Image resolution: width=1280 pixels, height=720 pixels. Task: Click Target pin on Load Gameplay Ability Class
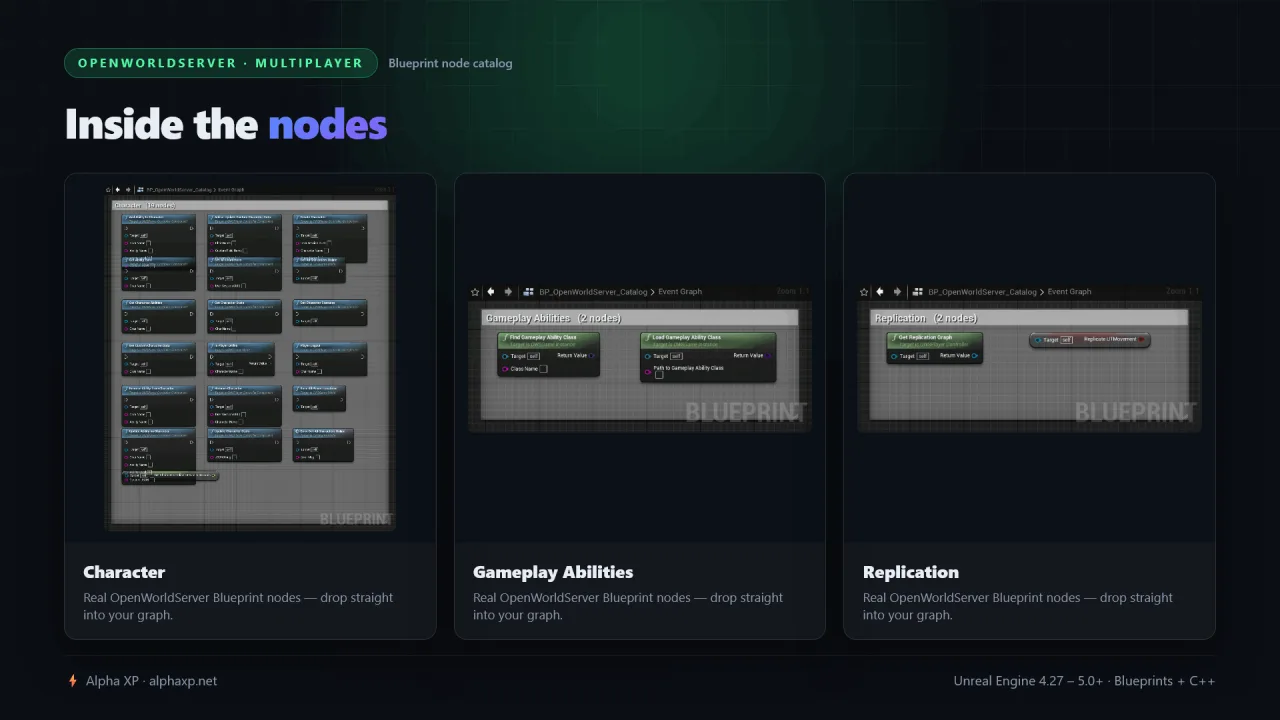(x=648, y=356)
